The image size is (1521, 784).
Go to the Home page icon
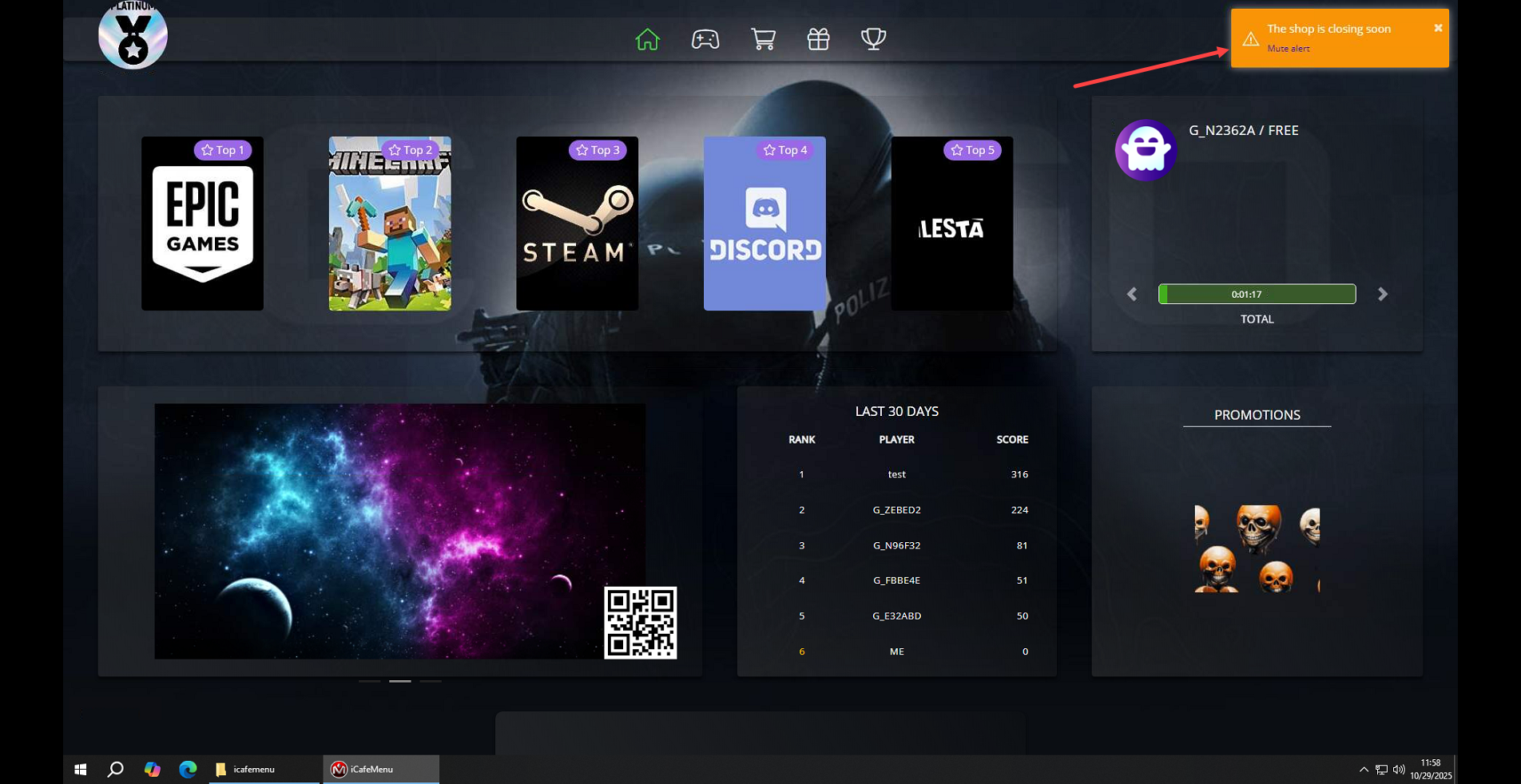pyautogui.click(x=647, y=39)
